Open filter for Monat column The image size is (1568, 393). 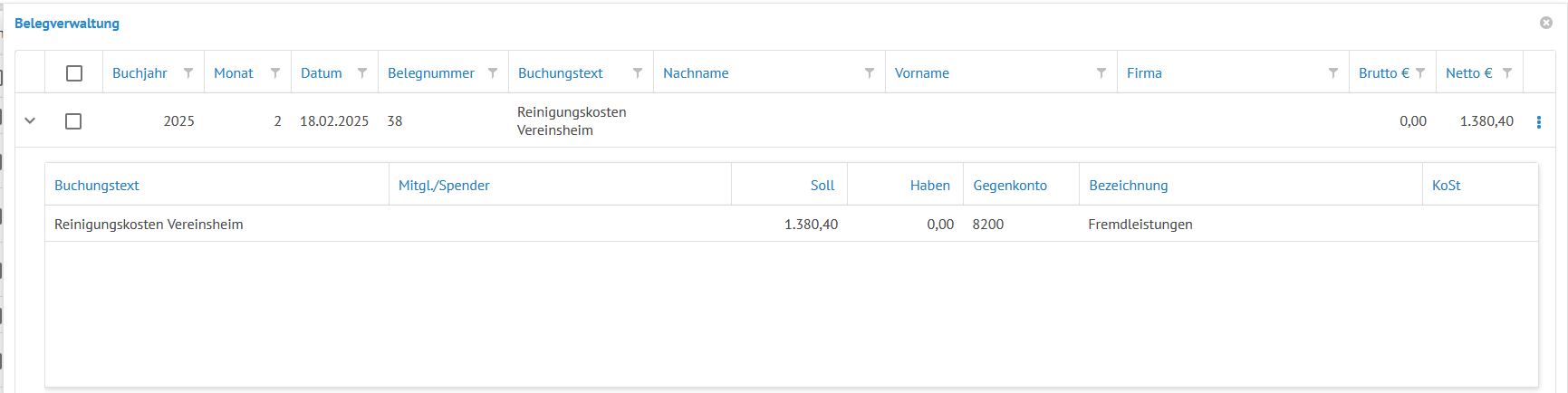(275, 73)
